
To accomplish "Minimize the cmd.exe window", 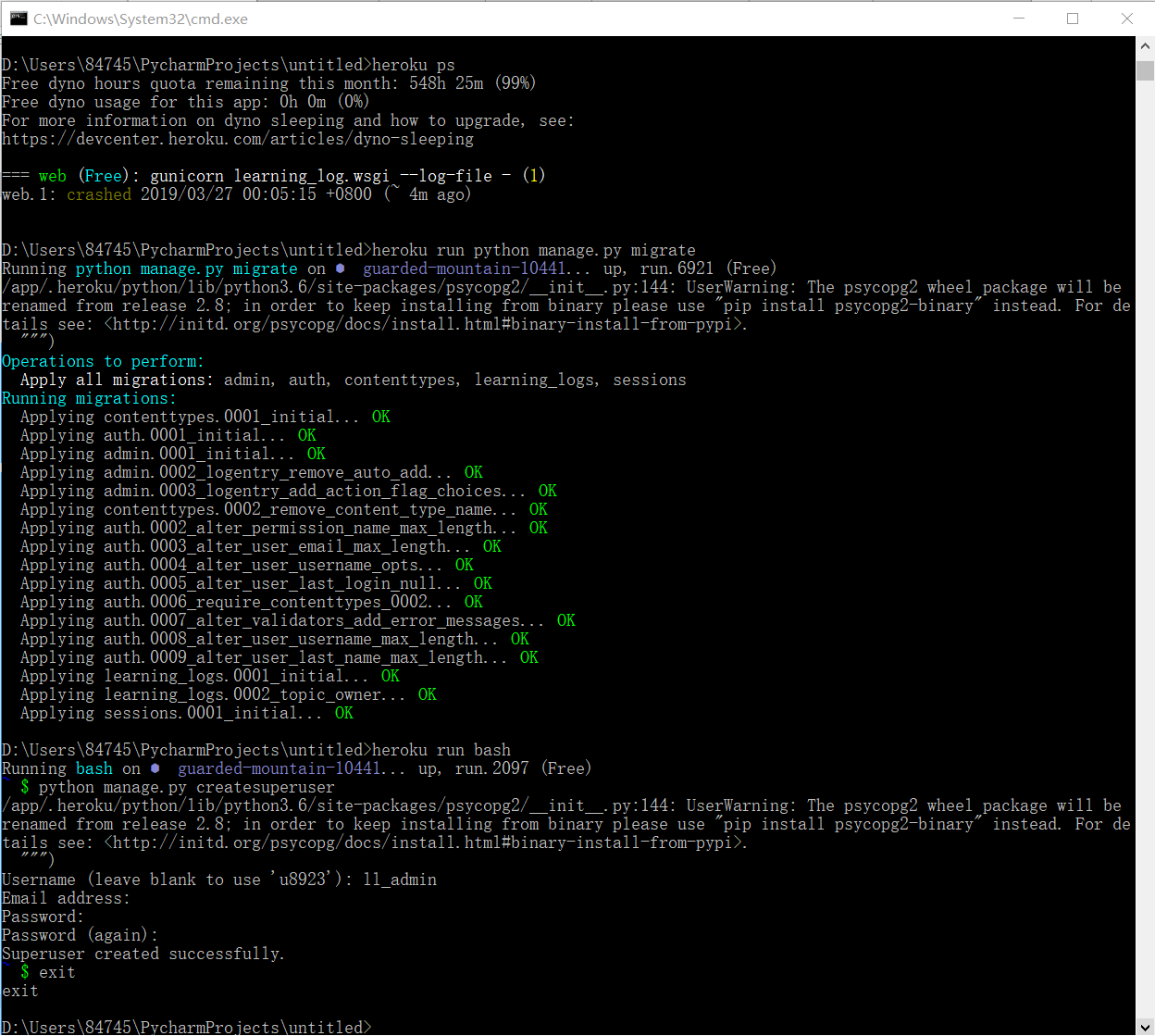I will pyautogui.click(x=1019, y=19).
